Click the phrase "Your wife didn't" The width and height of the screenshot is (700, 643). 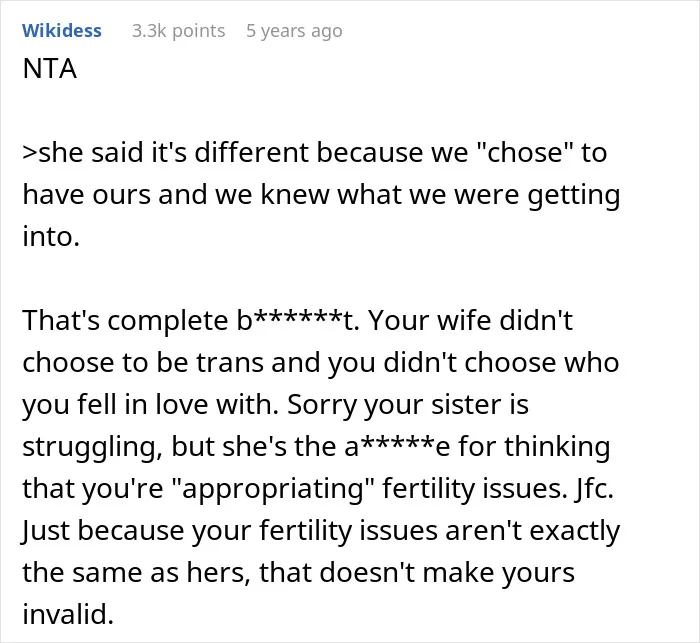[x=470, y=321]
